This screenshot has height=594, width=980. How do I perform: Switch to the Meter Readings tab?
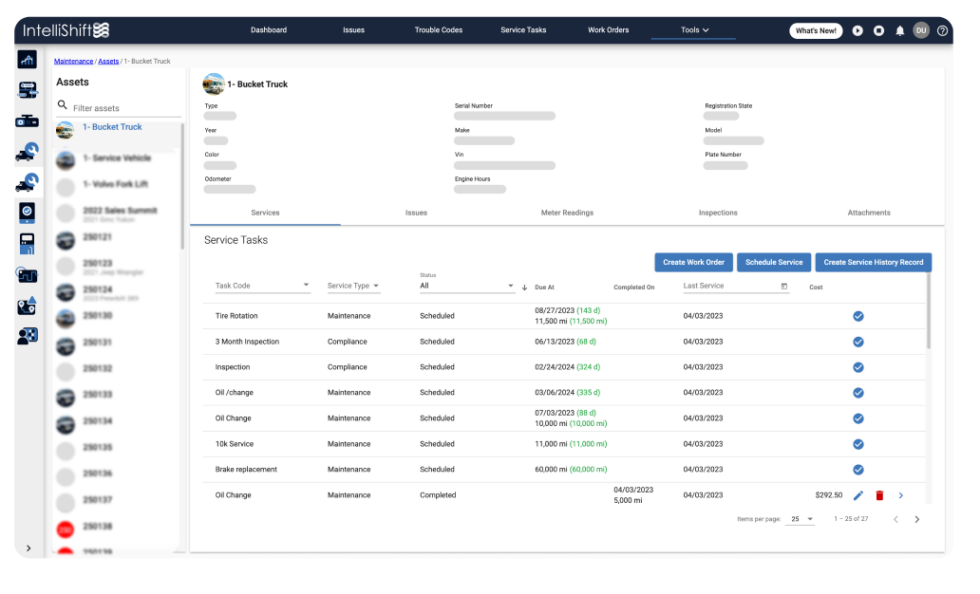[565, 212]
